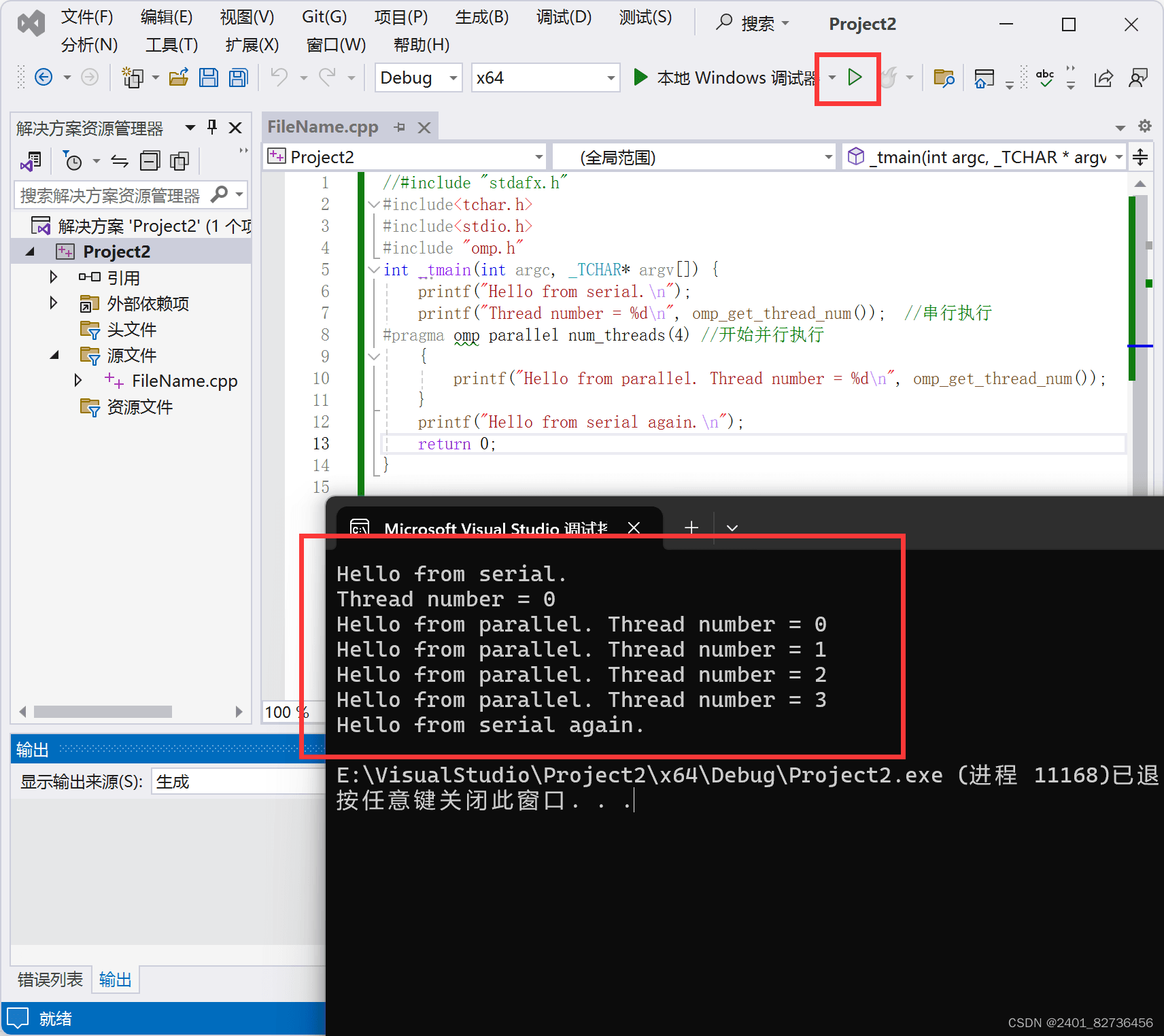Click the Hot Reload flame icon
This screenshot has width=1164, height=1036.
(x=889, y=77)
